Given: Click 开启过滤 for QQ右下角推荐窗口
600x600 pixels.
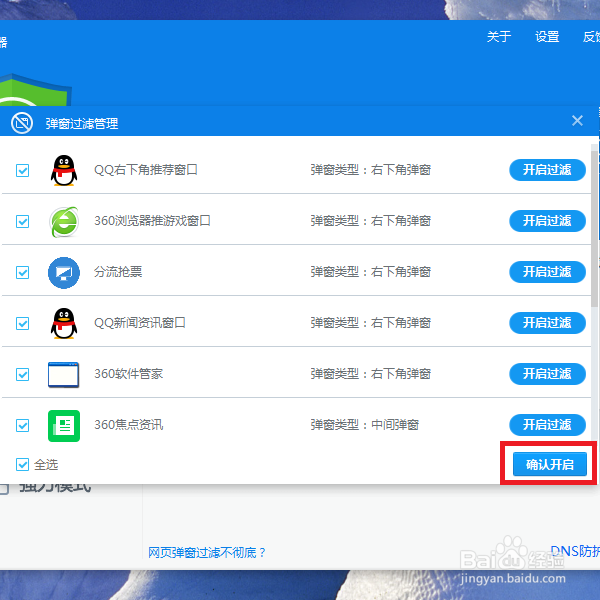Looking at the screenshot, I should pos(547,170).
